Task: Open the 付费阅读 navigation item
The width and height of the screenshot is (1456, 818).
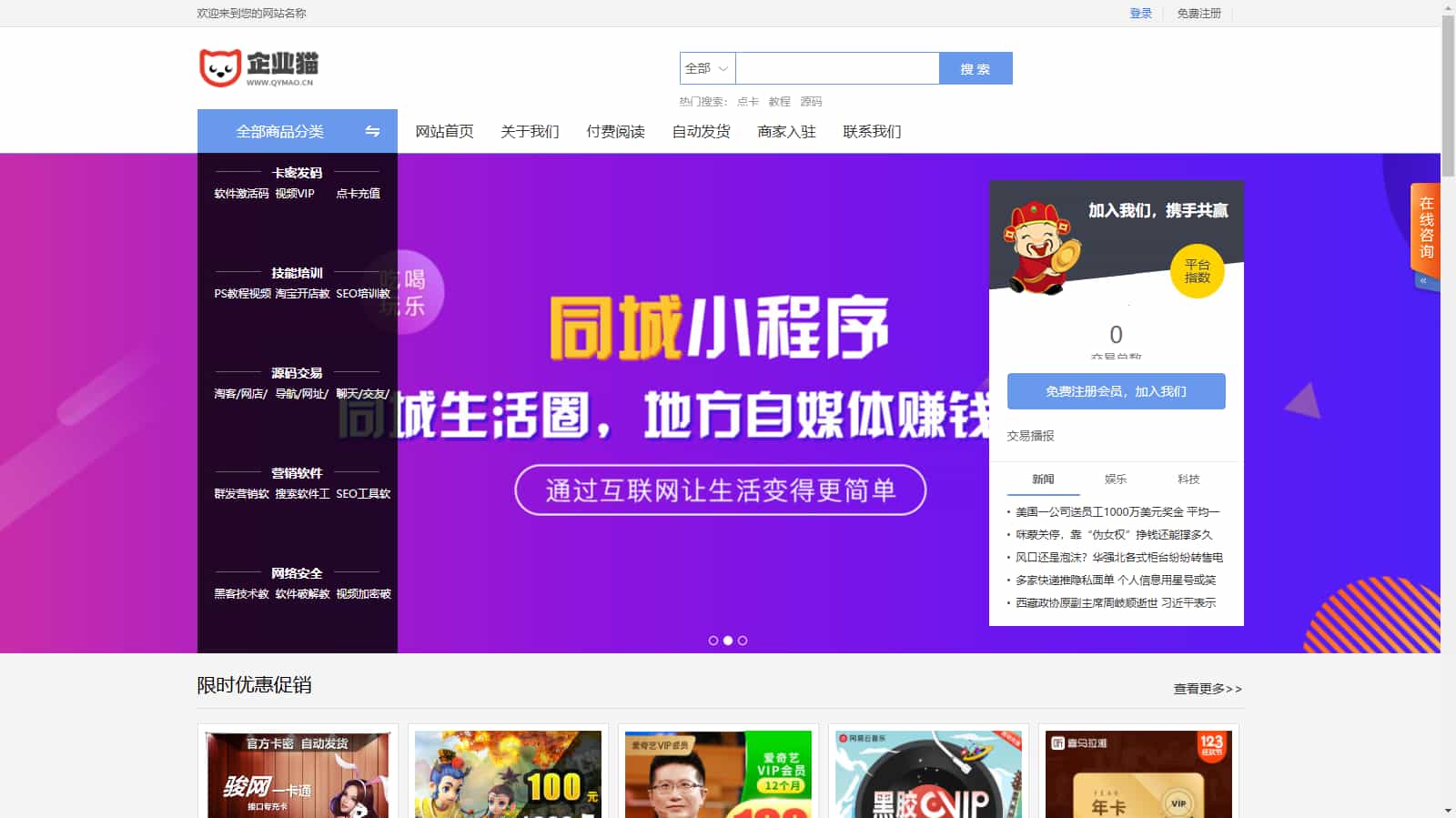Action: (x=615, y=131)
